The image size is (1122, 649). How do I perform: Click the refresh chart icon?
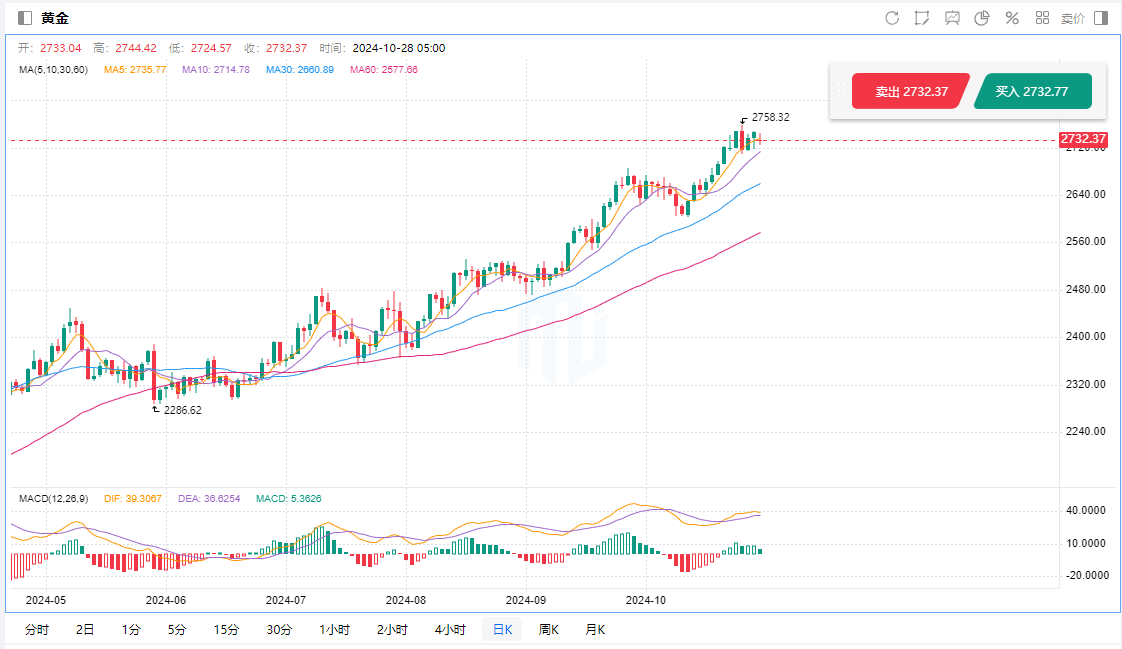coord(892,18)
